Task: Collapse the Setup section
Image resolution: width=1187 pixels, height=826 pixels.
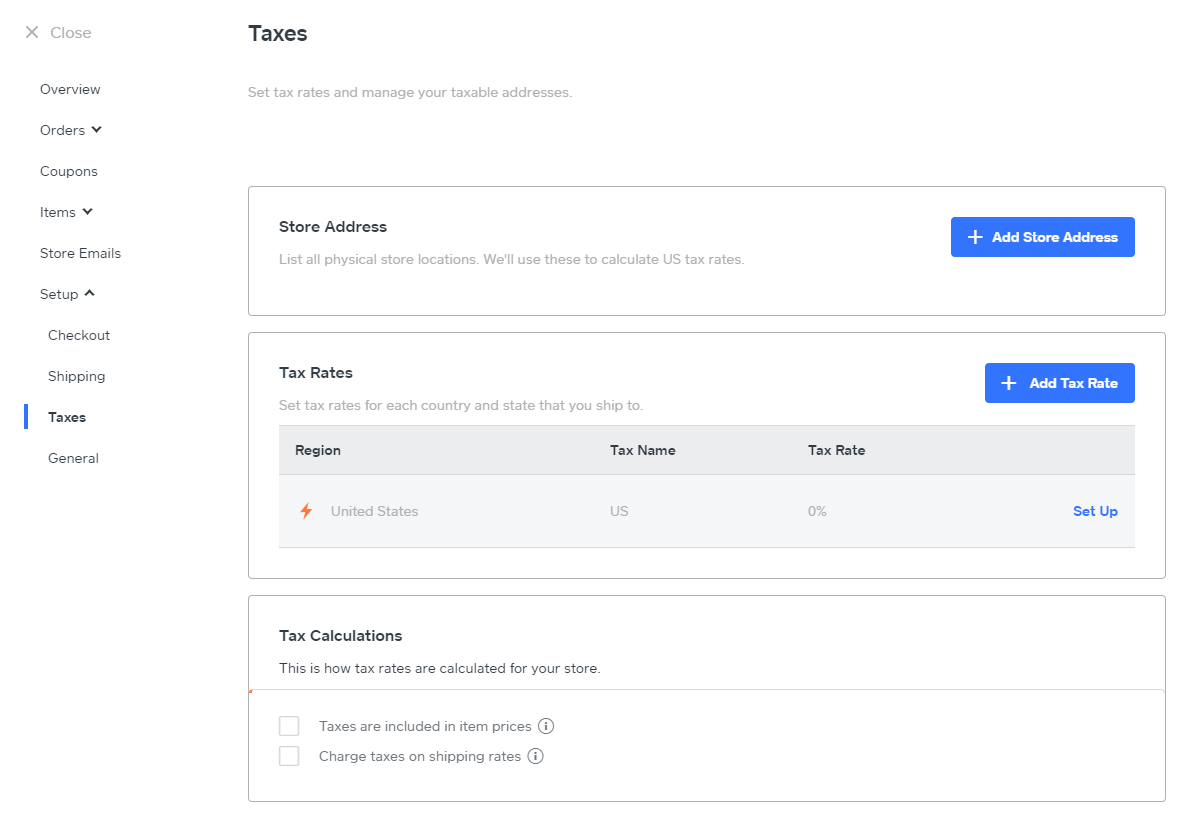Action: point(90,294)
